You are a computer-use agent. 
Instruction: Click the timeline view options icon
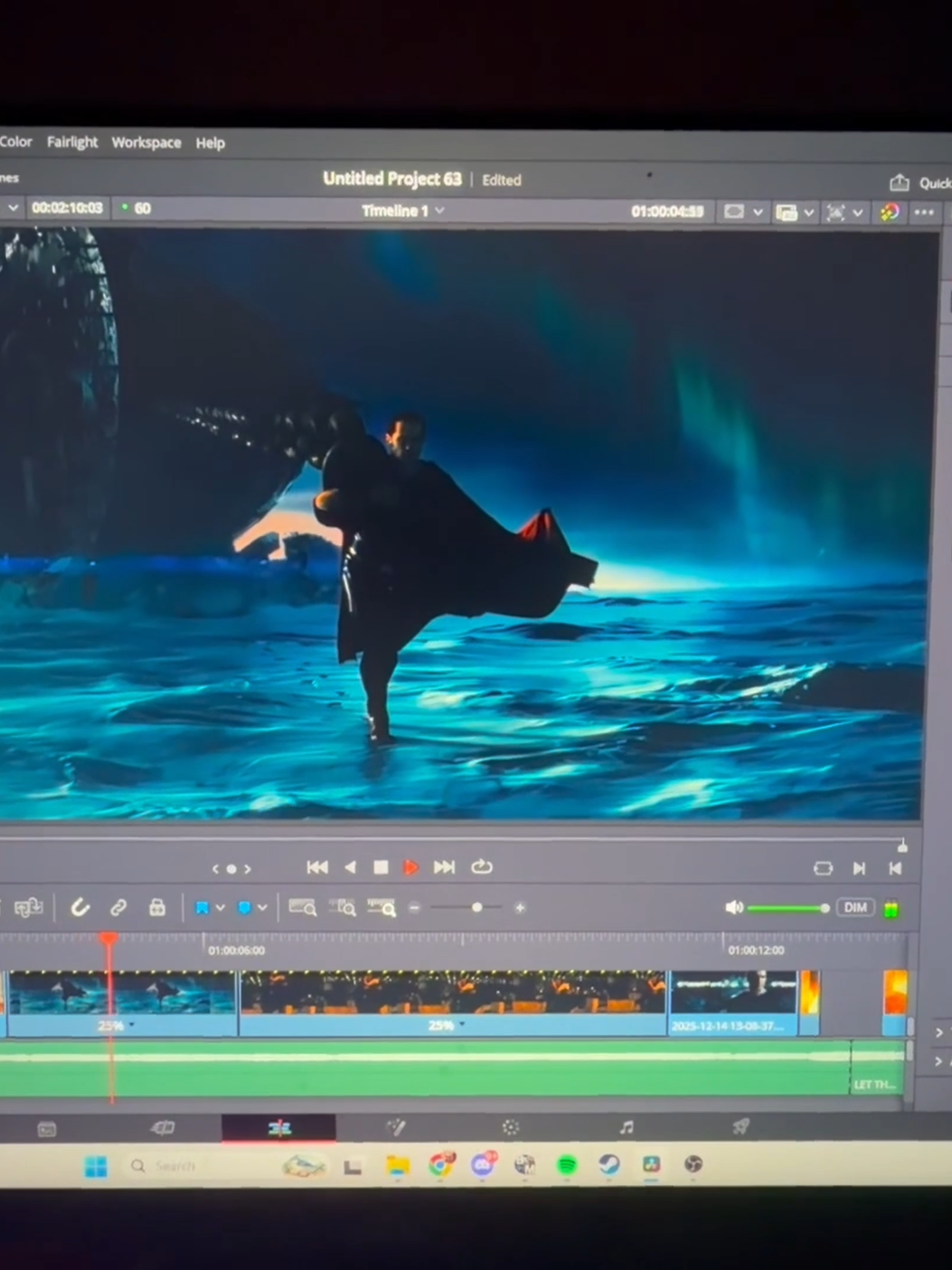tap(786, 213)
